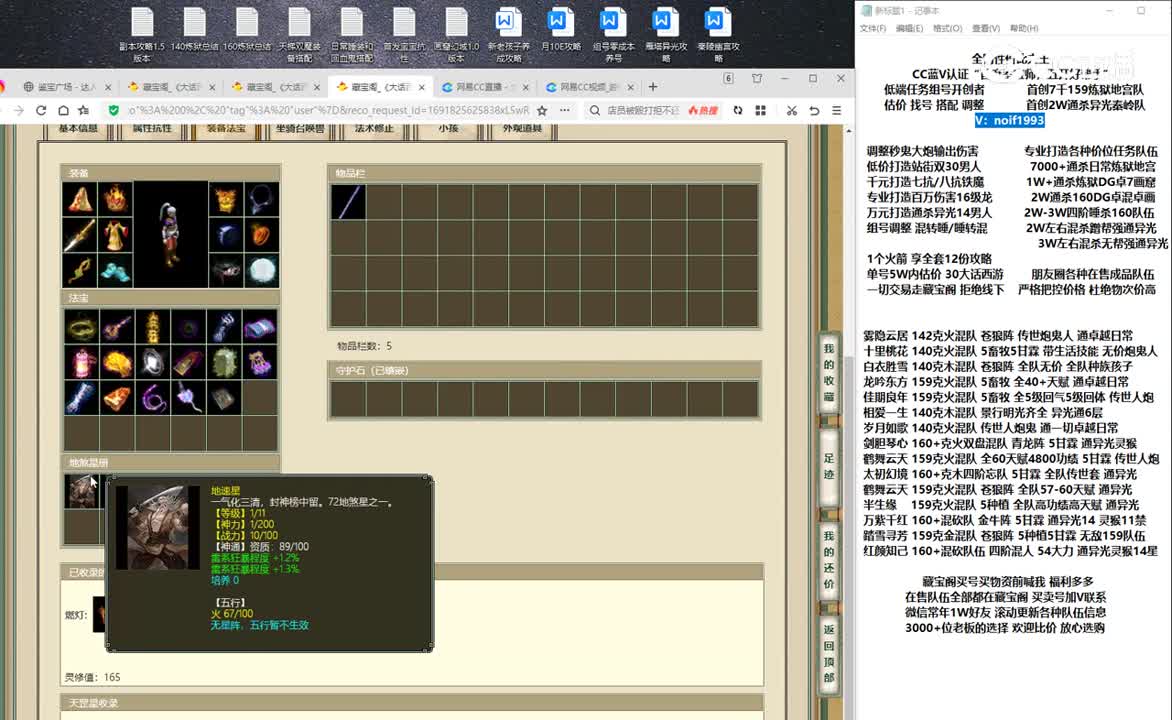Click the browser address URL field
The height and width of the screenshot is (720, 1172).
coord(327,110)
